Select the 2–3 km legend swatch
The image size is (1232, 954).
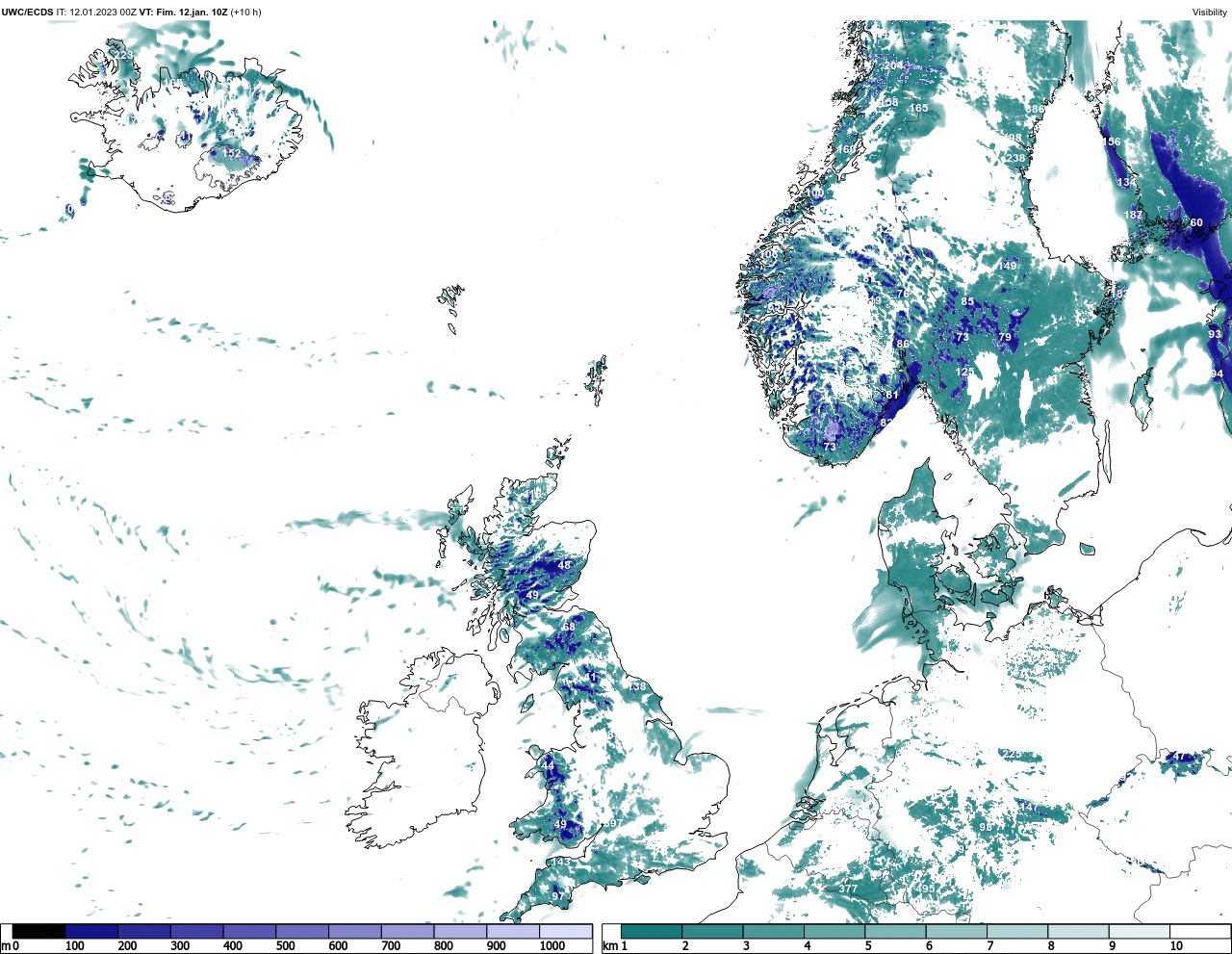point(712,932)
